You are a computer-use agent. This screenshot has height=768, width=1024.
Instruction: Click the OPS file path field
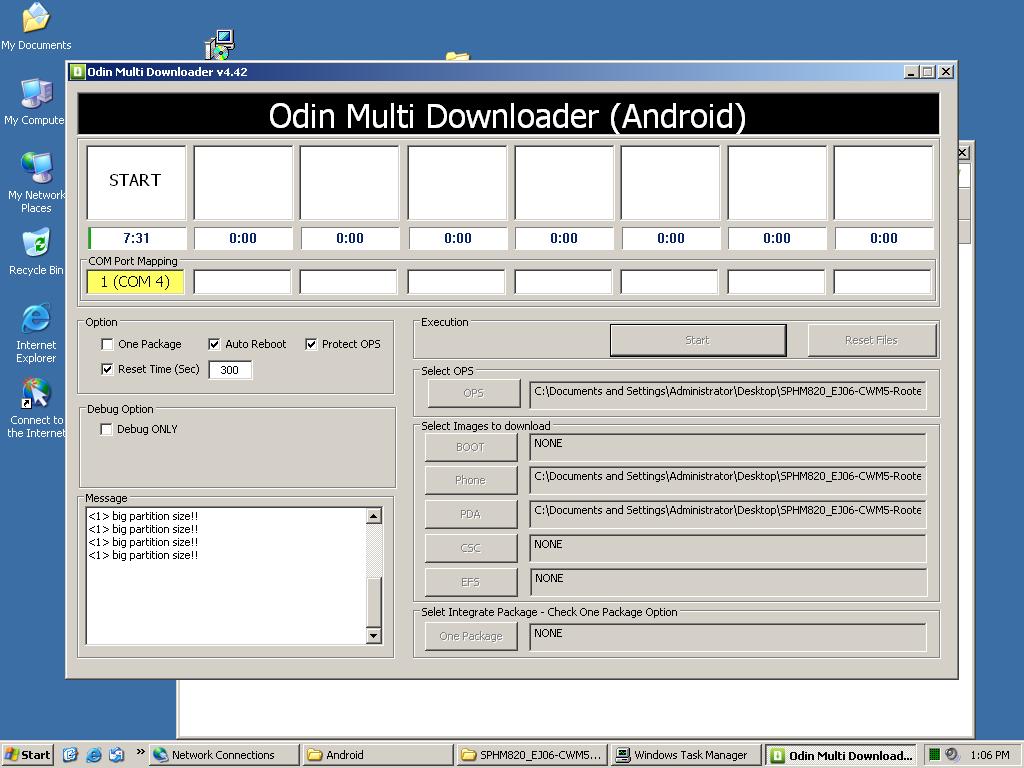pyautogui.click(x=728, y=394)
